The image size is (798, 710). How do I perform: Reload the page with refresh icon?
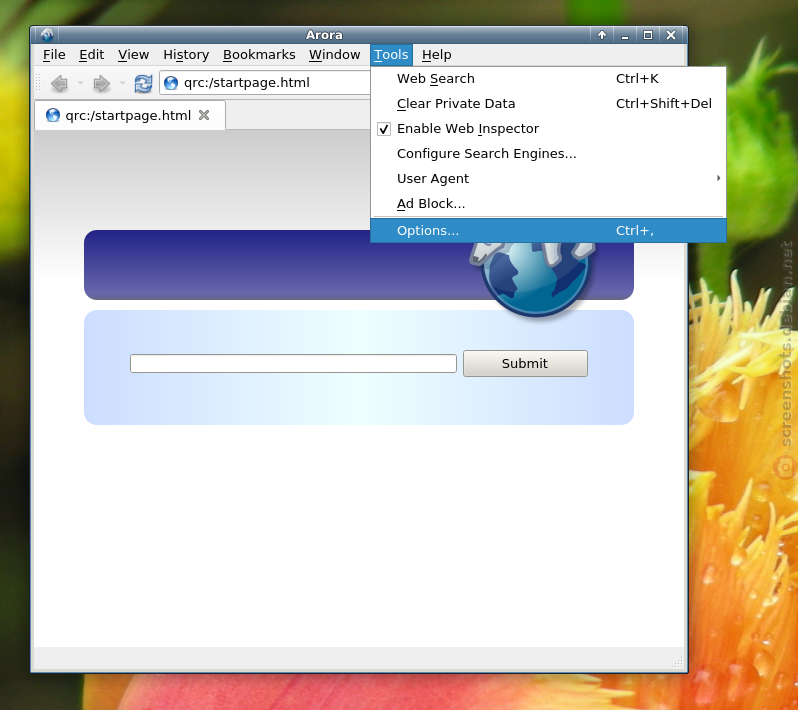[x=143, y=83]
